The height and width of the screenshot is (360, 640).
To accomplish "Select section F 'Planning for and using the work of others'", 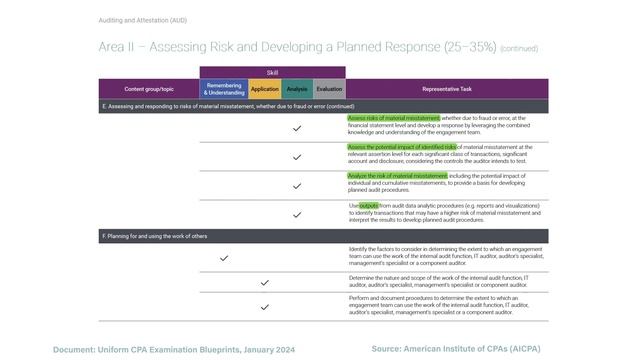I will (323, 236).
